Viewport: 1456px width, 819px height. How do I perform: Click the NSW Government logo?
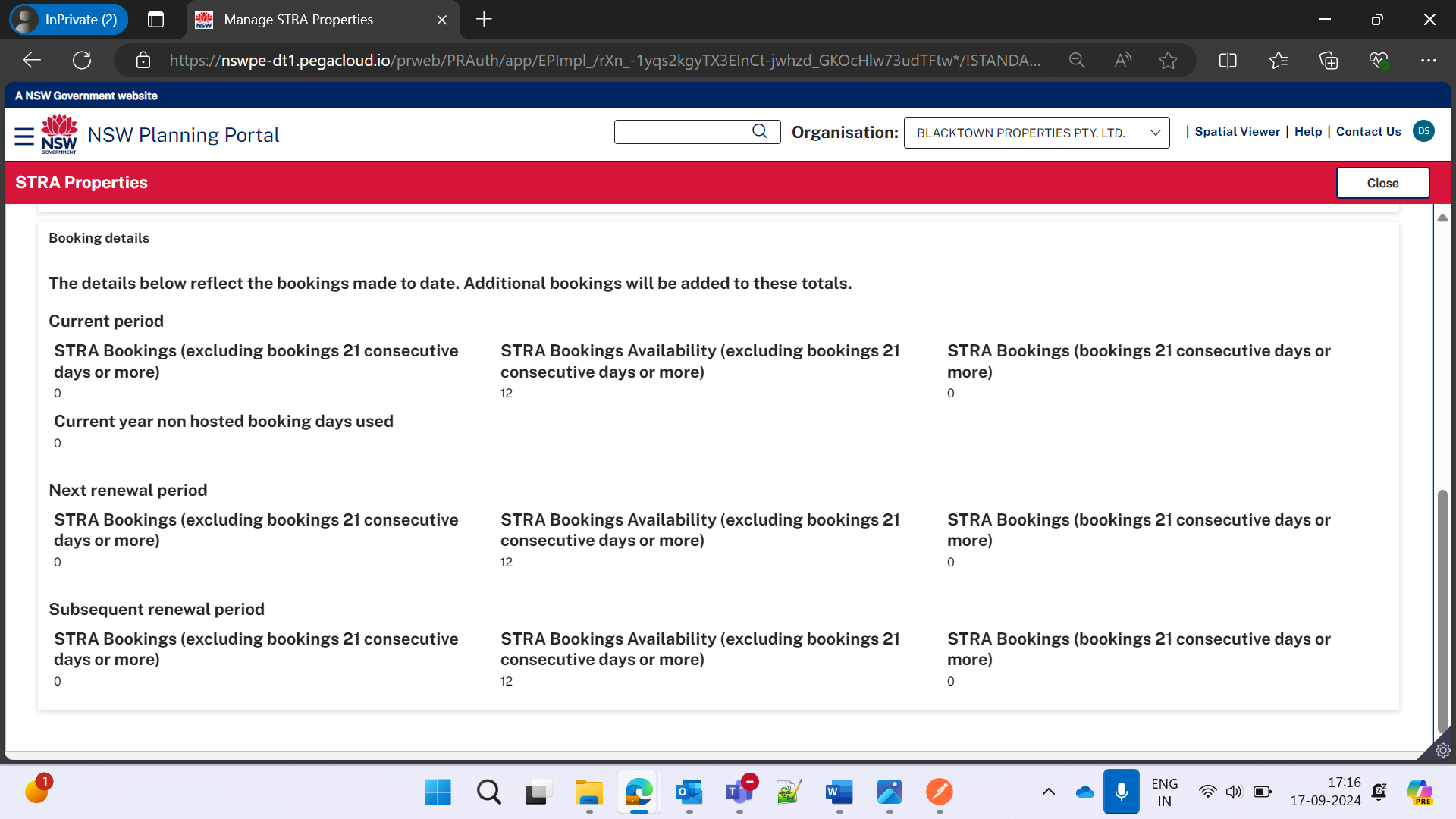tap(59, 134)
